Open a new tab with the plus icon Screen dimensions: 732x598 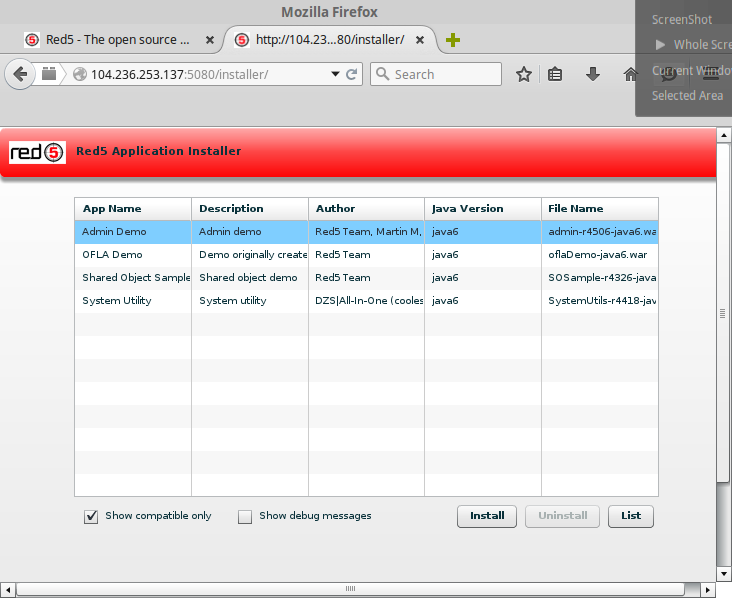[x=453, y=40]
